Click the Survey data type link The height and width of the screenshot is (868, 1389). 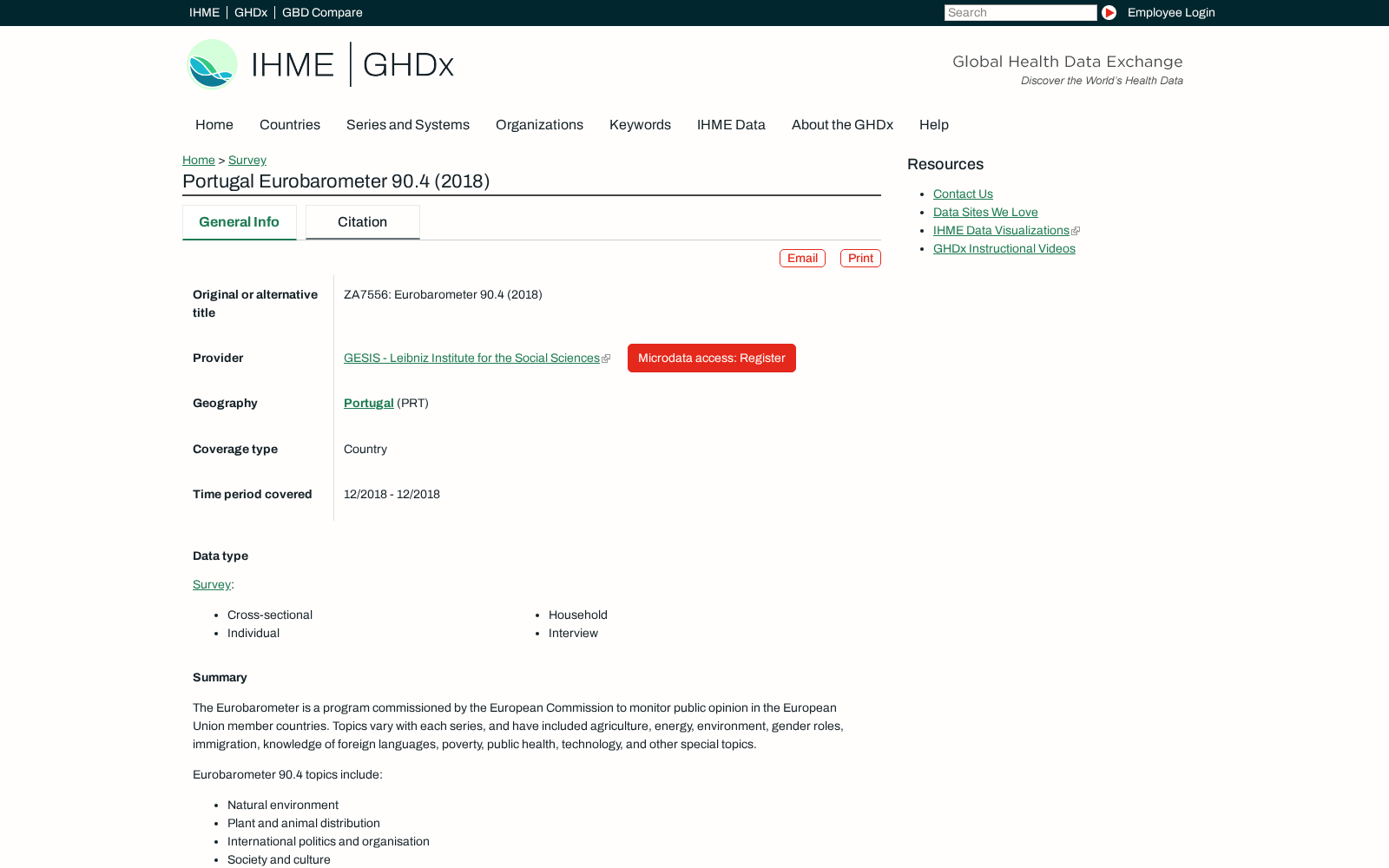pyautogui.click(x=212, y=584)
